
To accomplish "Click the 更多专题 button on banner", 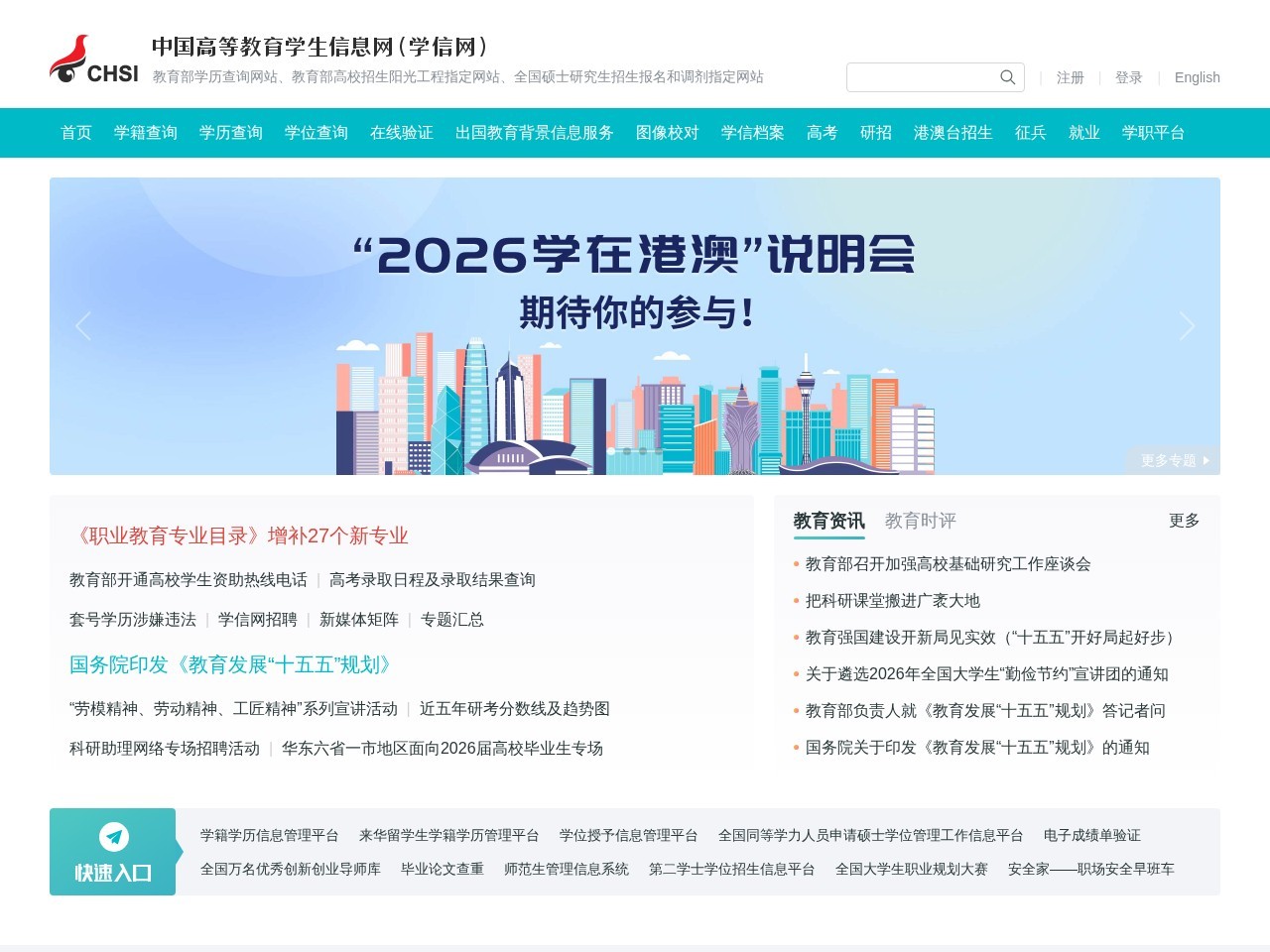I will click(x=1174, y=460).
